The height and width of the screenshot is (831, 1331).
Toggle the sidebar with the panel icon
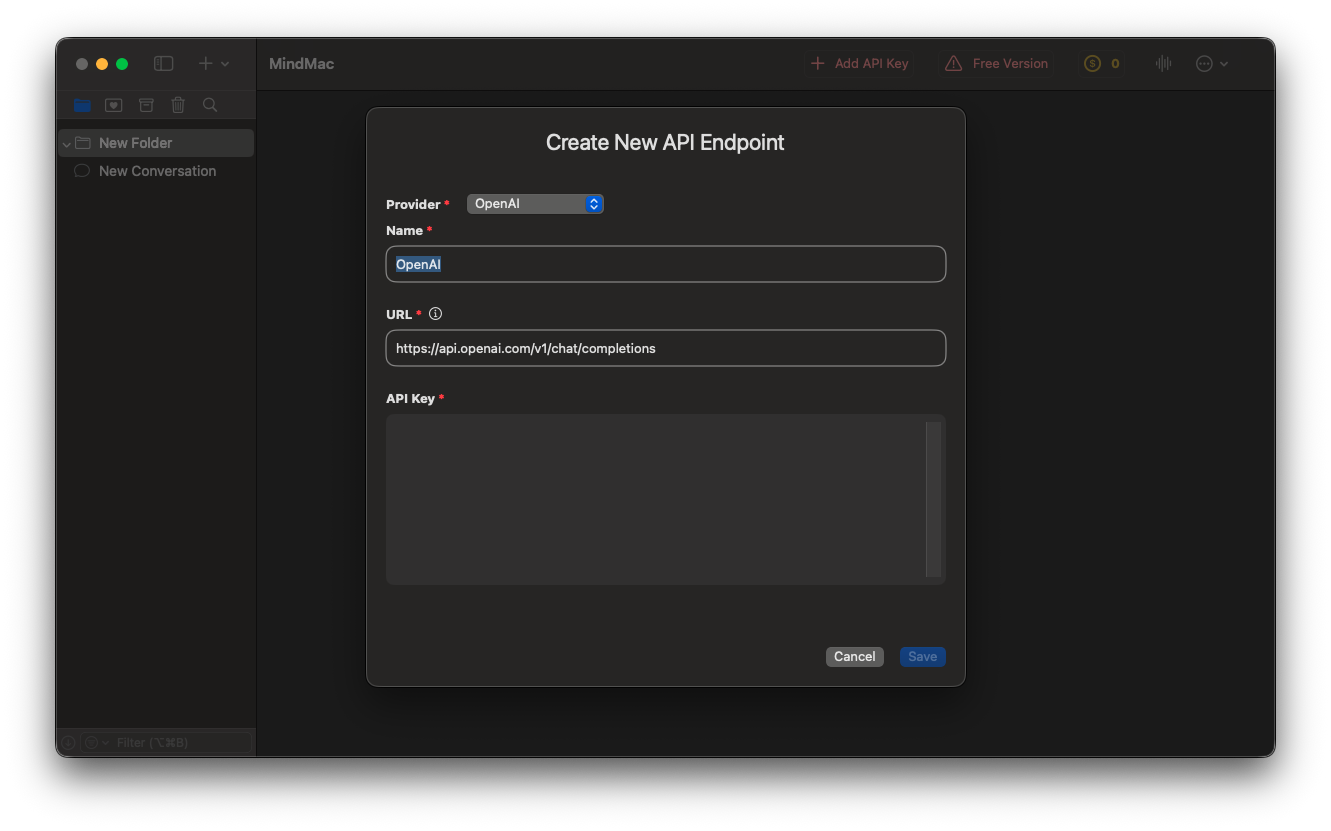click(163, 64)
